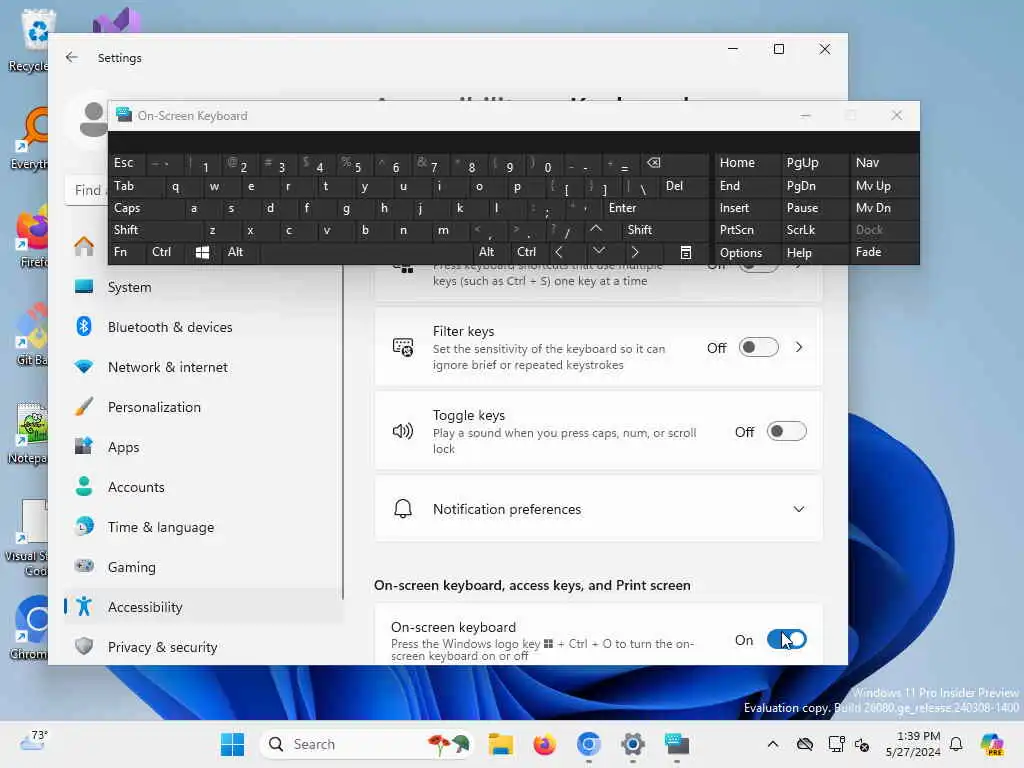
Task: Turn on the Toggle keys switch
Action: pyautogui.click(x=786, y=432)
